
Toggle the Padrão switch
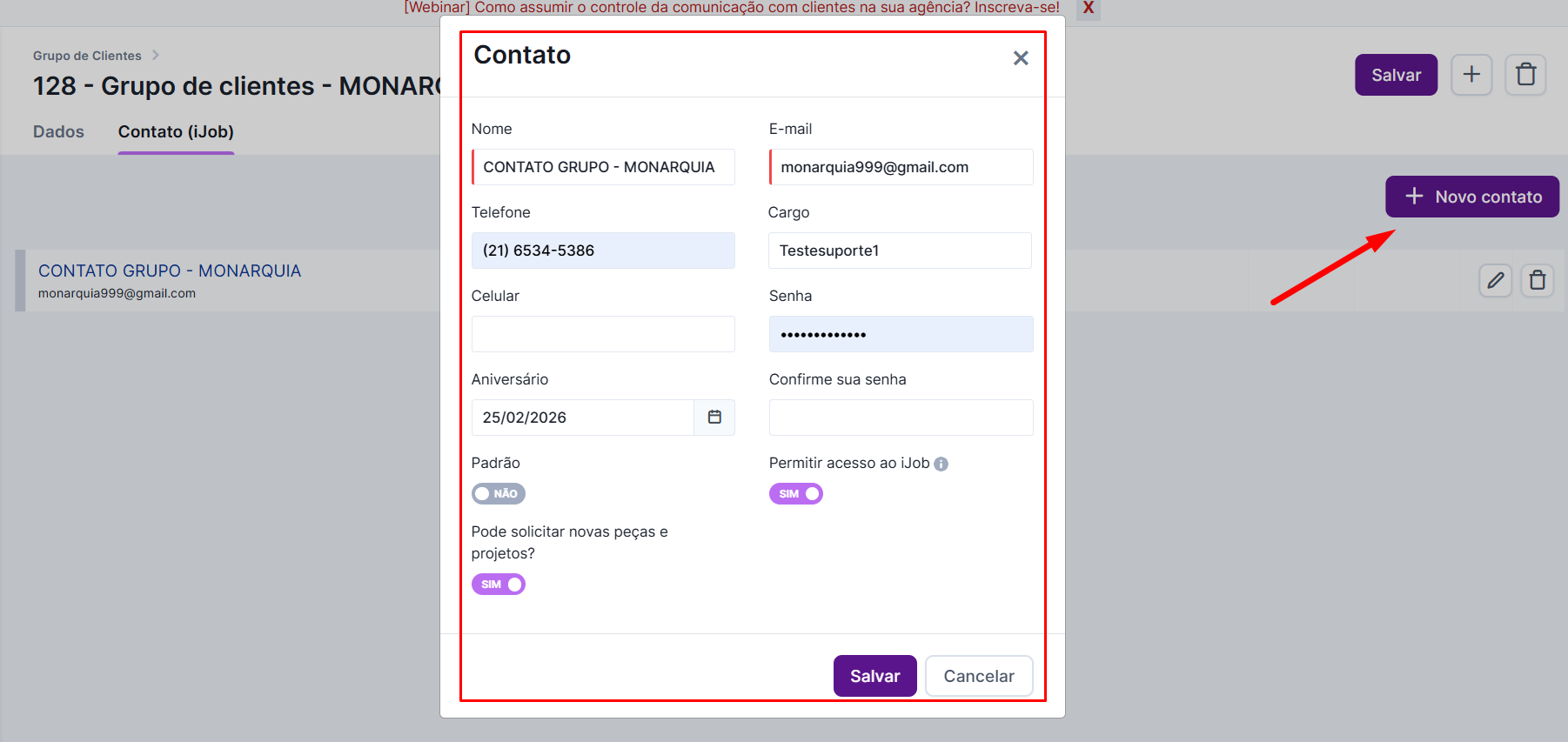point(499,494)
